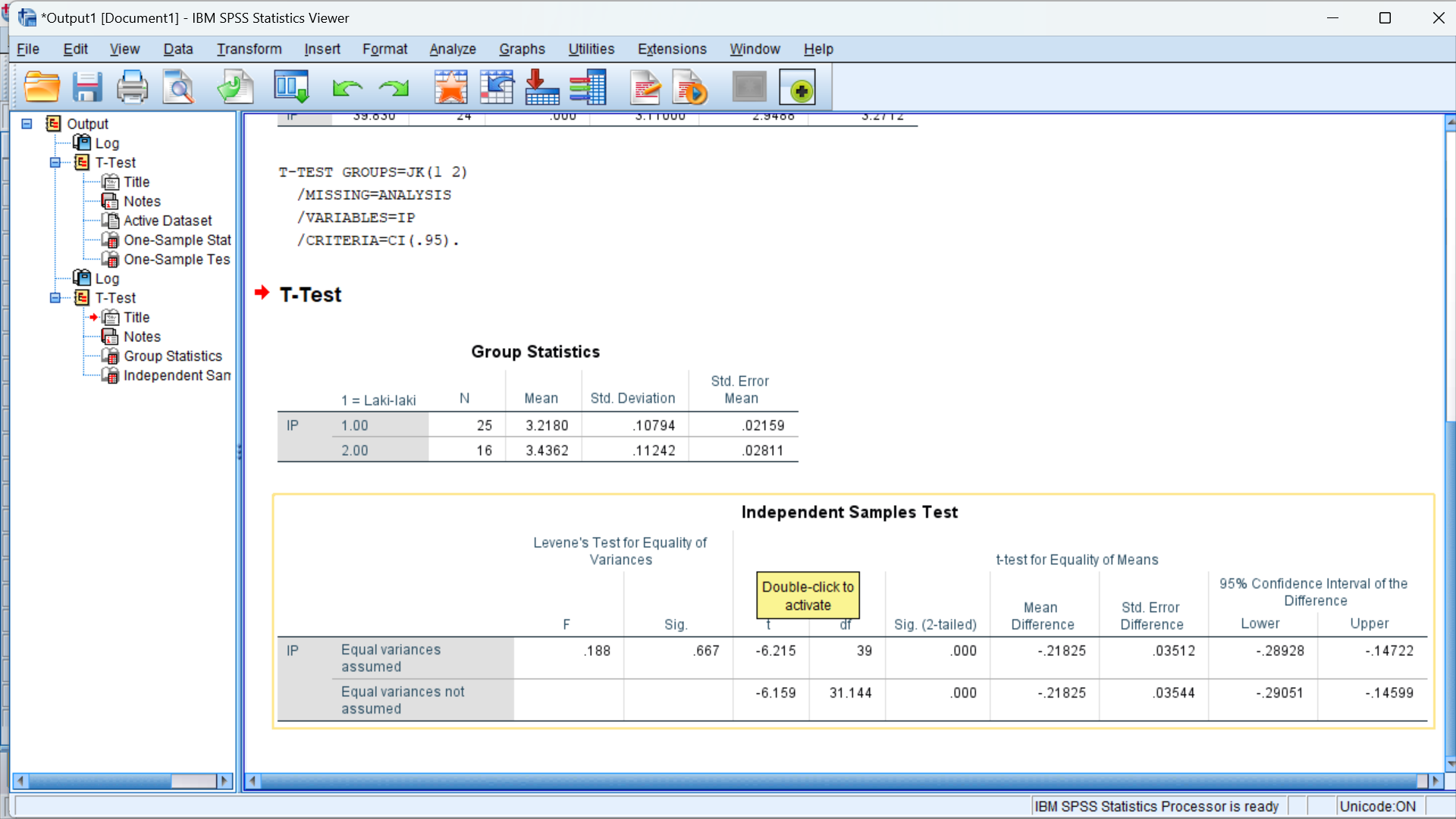Click the Recall dialog icon
Image resolution: width=1456 pixels, height=819 pixels.
(291, 87)
